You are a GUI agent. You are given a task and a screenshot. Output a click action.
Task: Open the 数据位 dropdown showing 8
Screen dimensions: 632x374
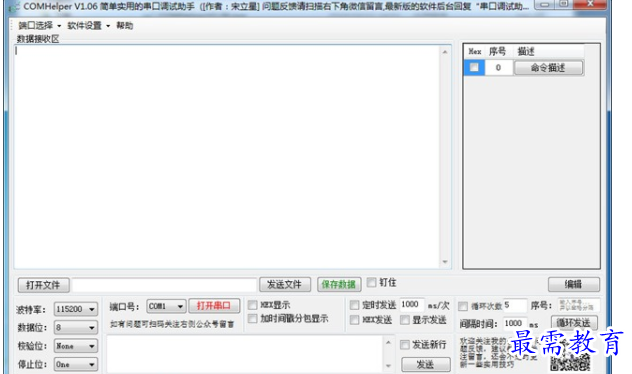76,327
